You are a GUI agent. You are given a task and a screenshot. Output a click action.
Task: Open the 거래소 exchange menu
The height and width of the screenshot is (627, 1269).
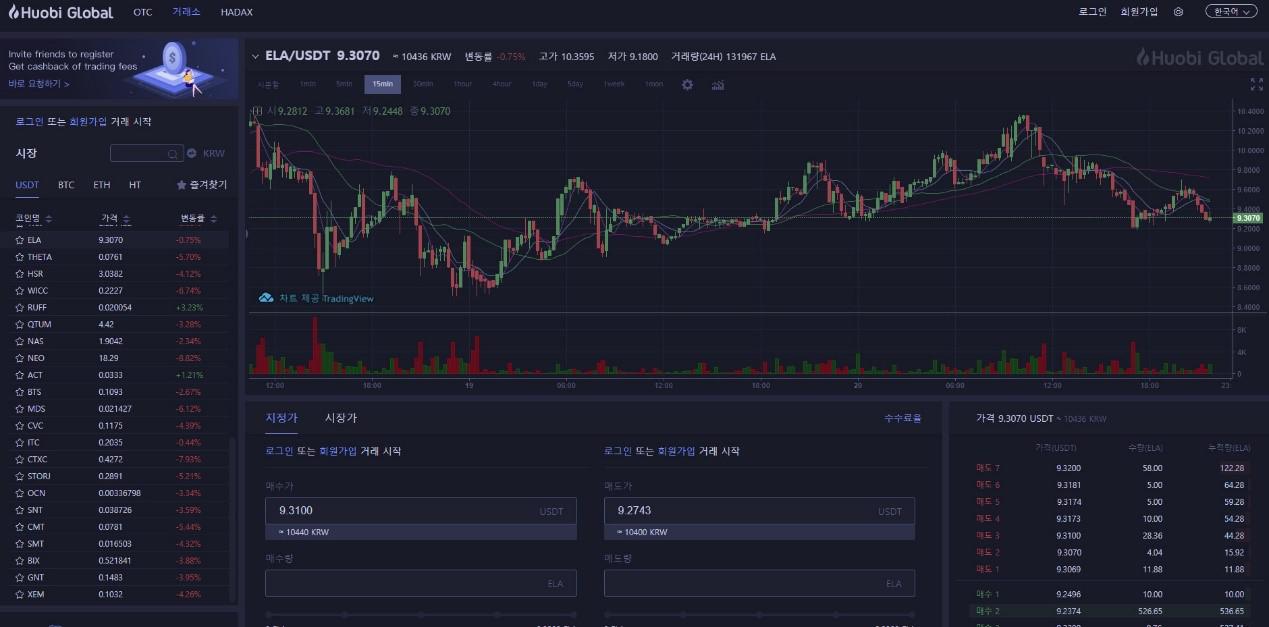click(x=186, y=12)
